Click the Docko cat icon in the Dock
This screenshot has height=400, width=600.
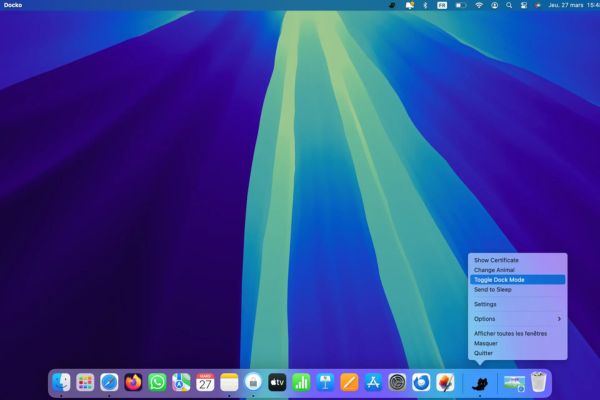coord(480,382)
